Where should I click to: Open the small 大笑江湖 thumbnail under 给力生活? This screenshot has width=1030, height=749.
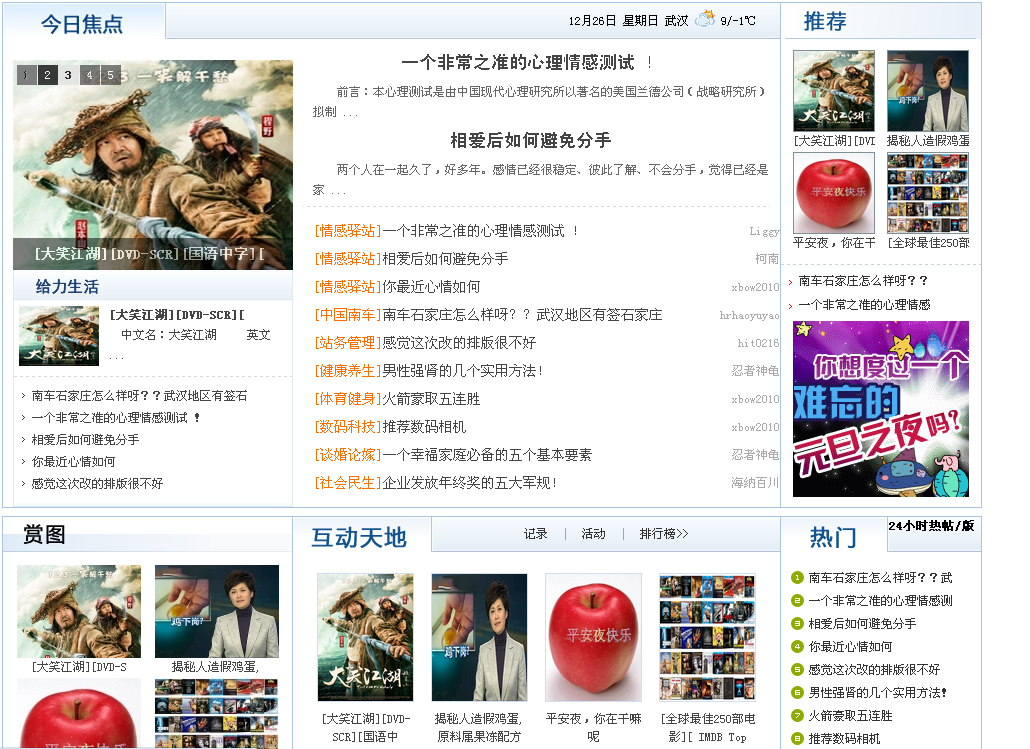coord(59,336)
